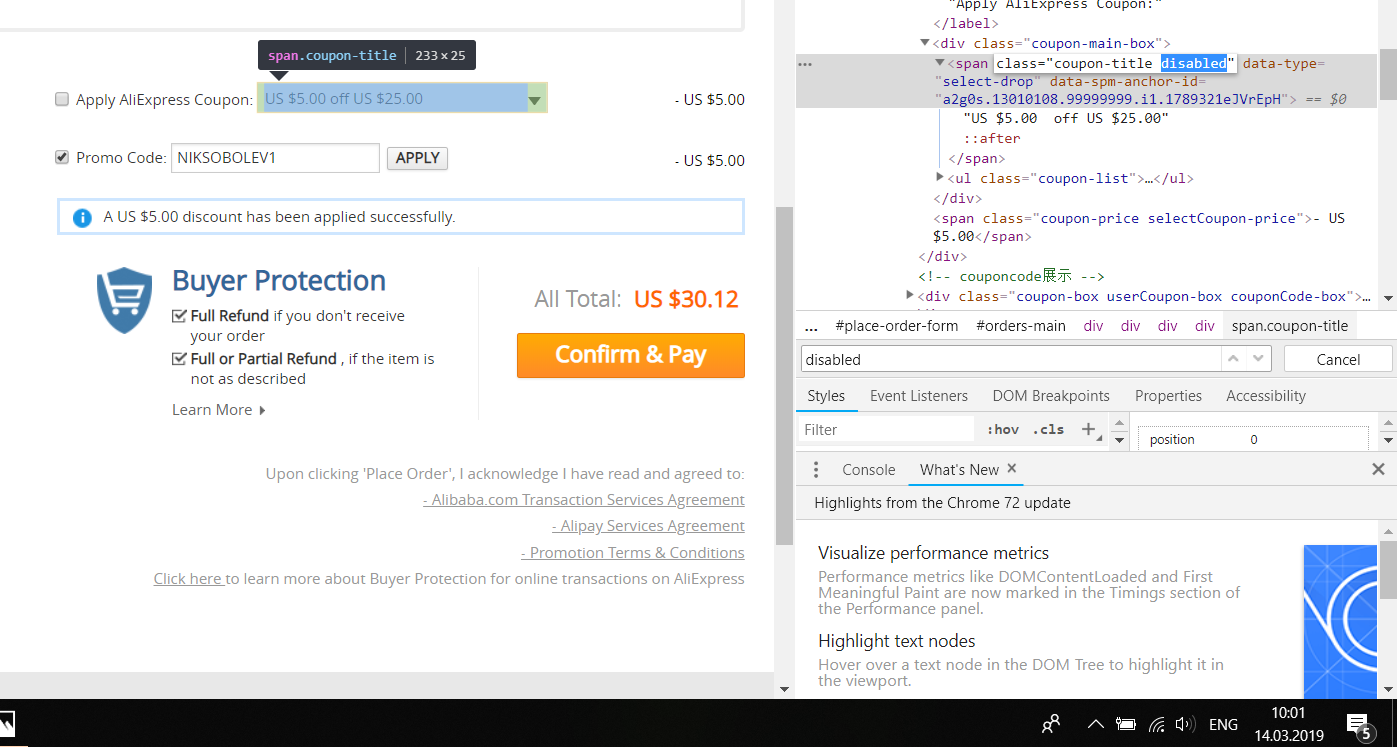Open the drawer three-dot menu icon
This screenshot has height=747, width=1397.
816,470
